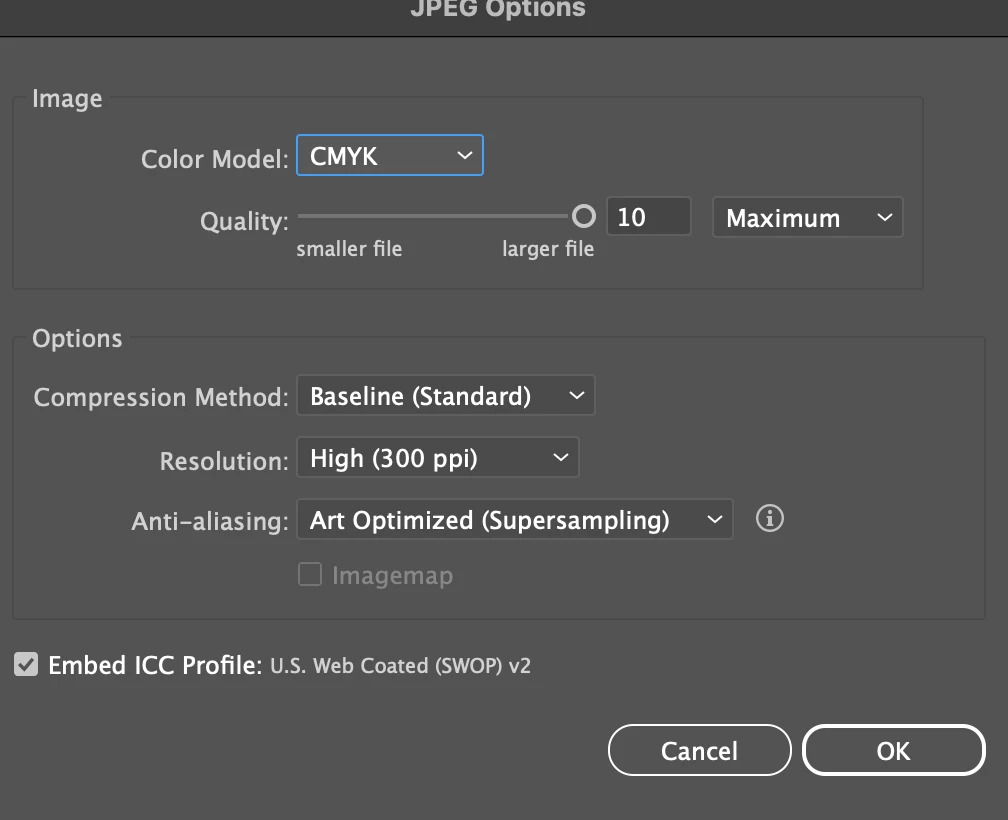Click the chevron arrow beside Art Optimized
Screen dimensions: 1008x820
point(715,519)
